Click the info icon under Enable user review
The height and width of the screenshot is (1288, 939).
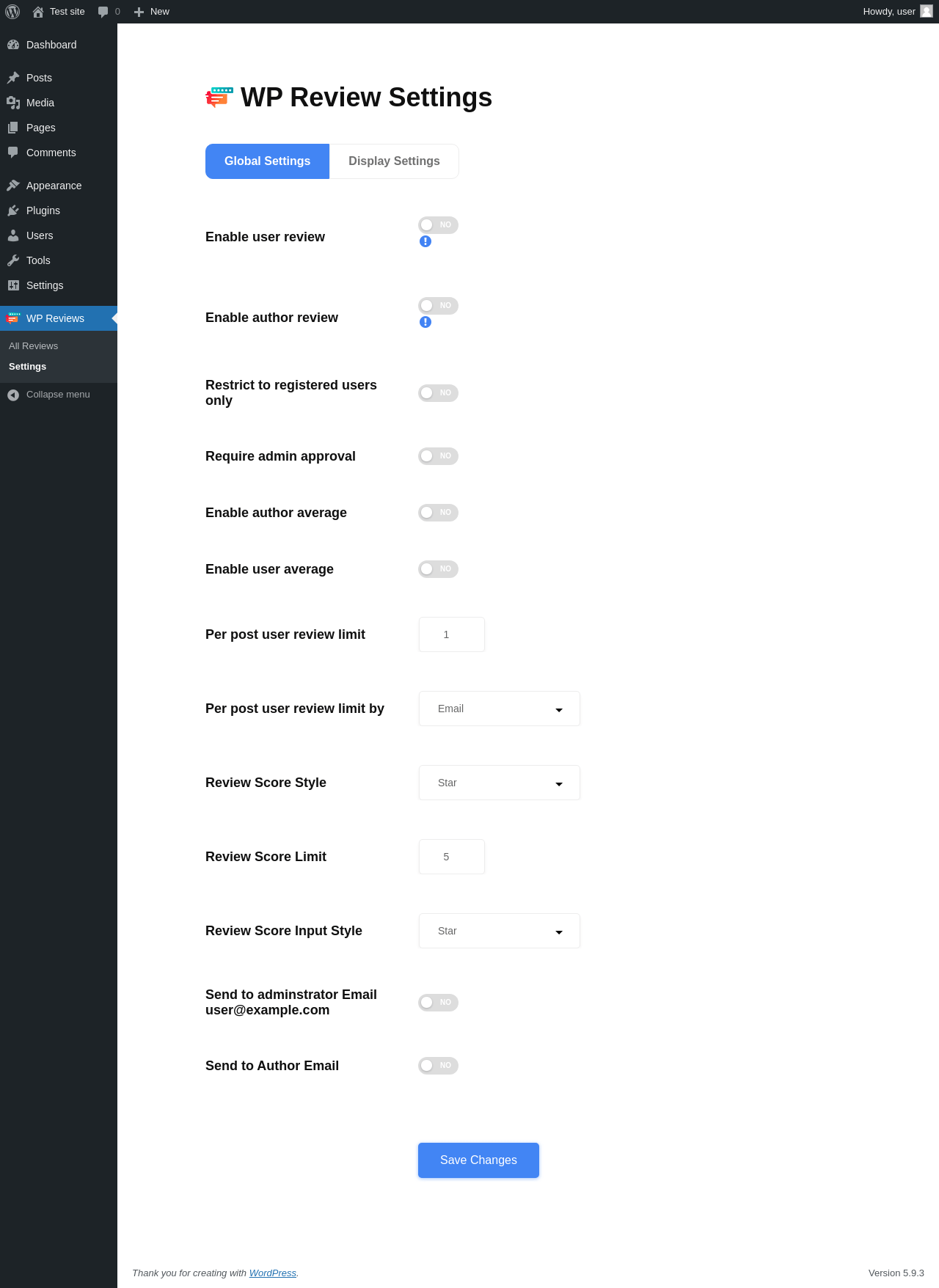425,241
